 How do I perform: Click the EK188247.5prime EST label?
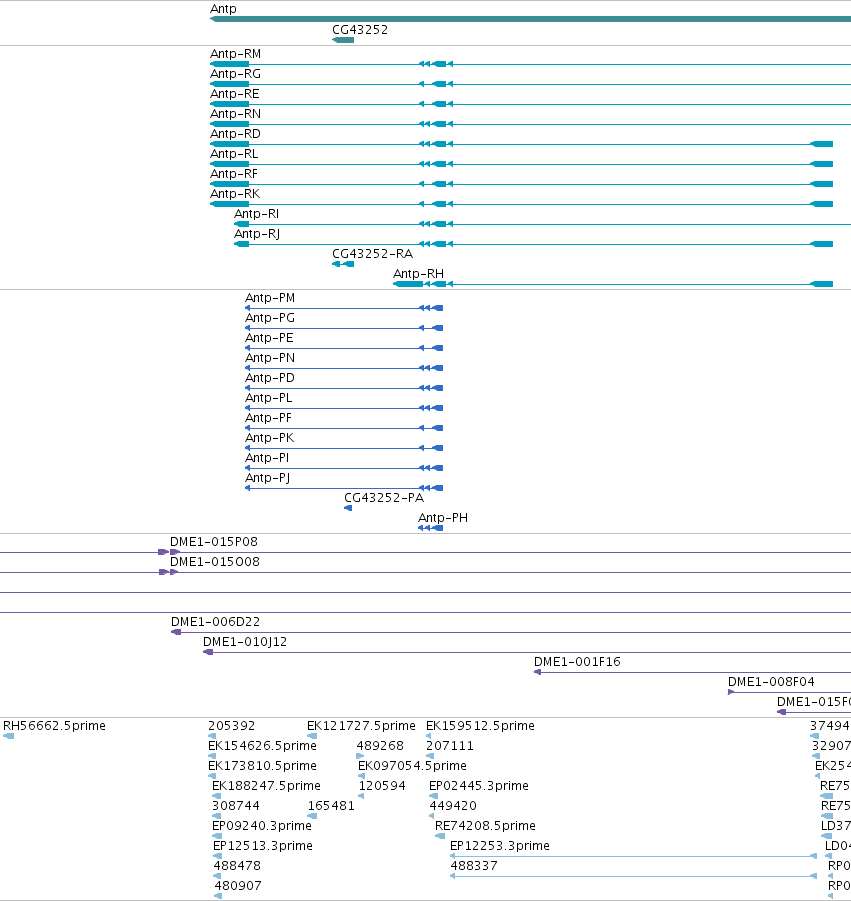click(267, 786)
